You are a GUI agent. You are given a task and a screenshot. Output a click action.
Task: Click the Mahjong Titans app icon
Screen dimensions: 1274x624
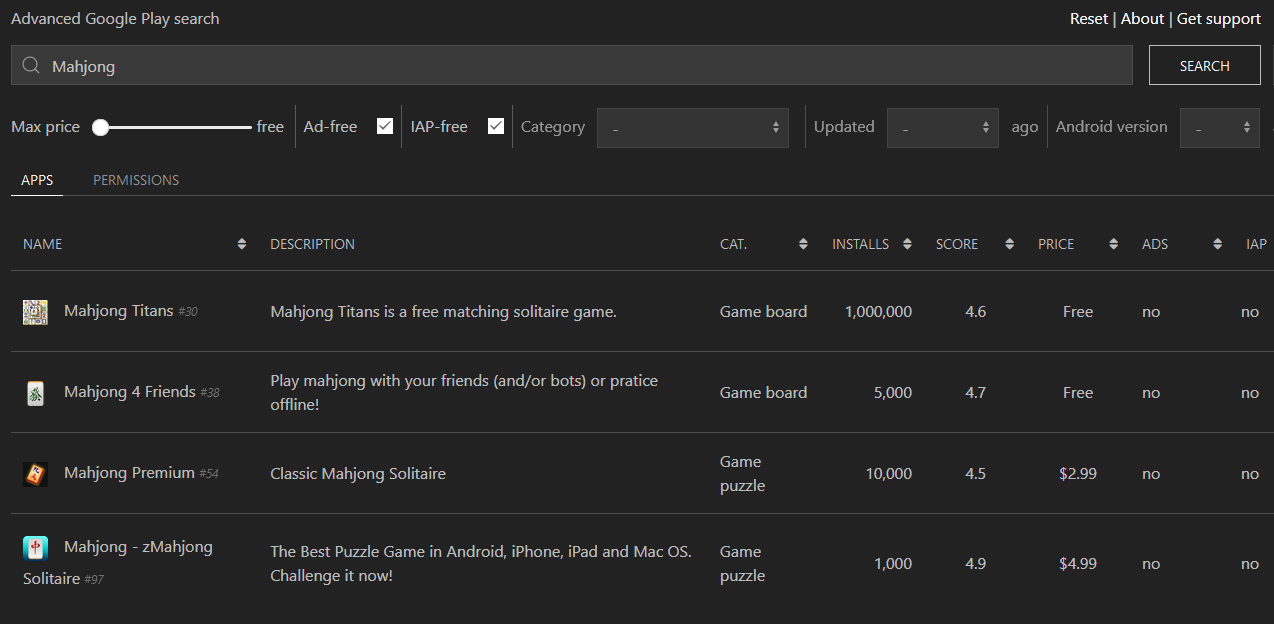pyautogui.click(x=35, y=312)
